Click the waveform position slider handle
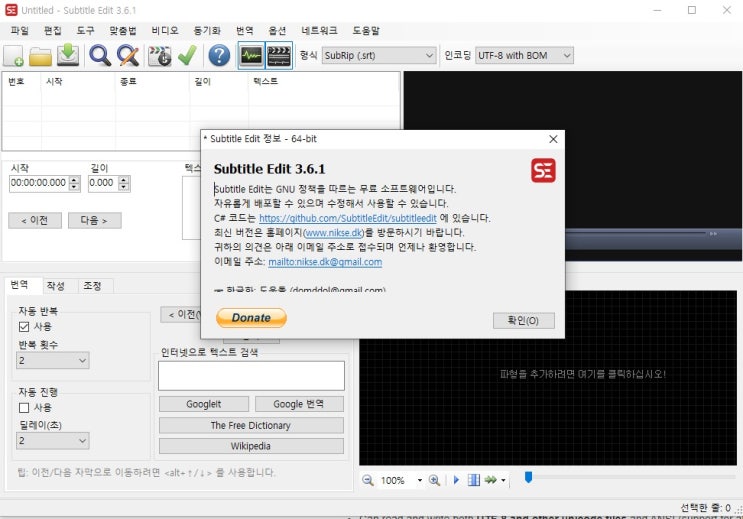 click(x=528, y=477)
